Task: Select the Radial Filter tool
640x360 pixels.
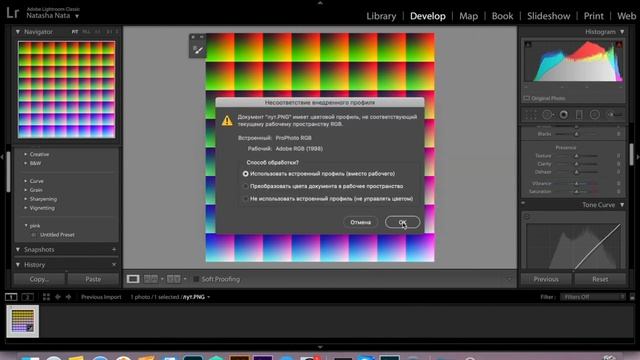Action: [x=595, y=115]
